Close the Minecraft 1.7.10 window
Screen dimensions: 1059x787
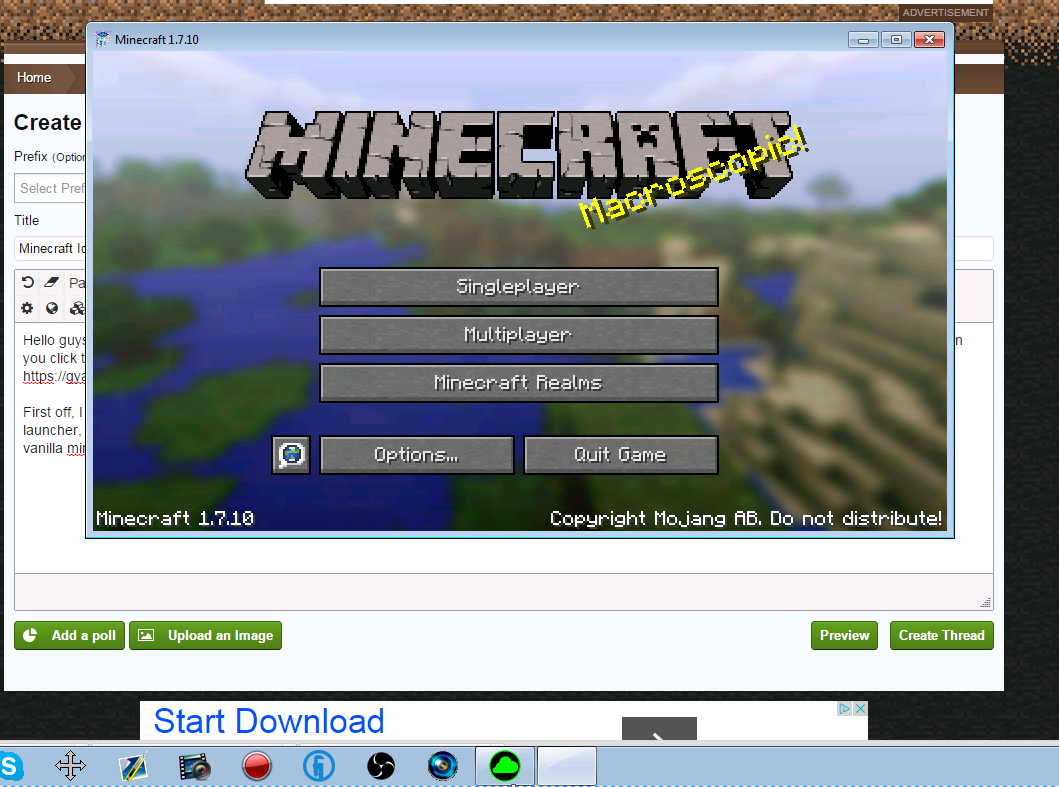click(929, 40)
